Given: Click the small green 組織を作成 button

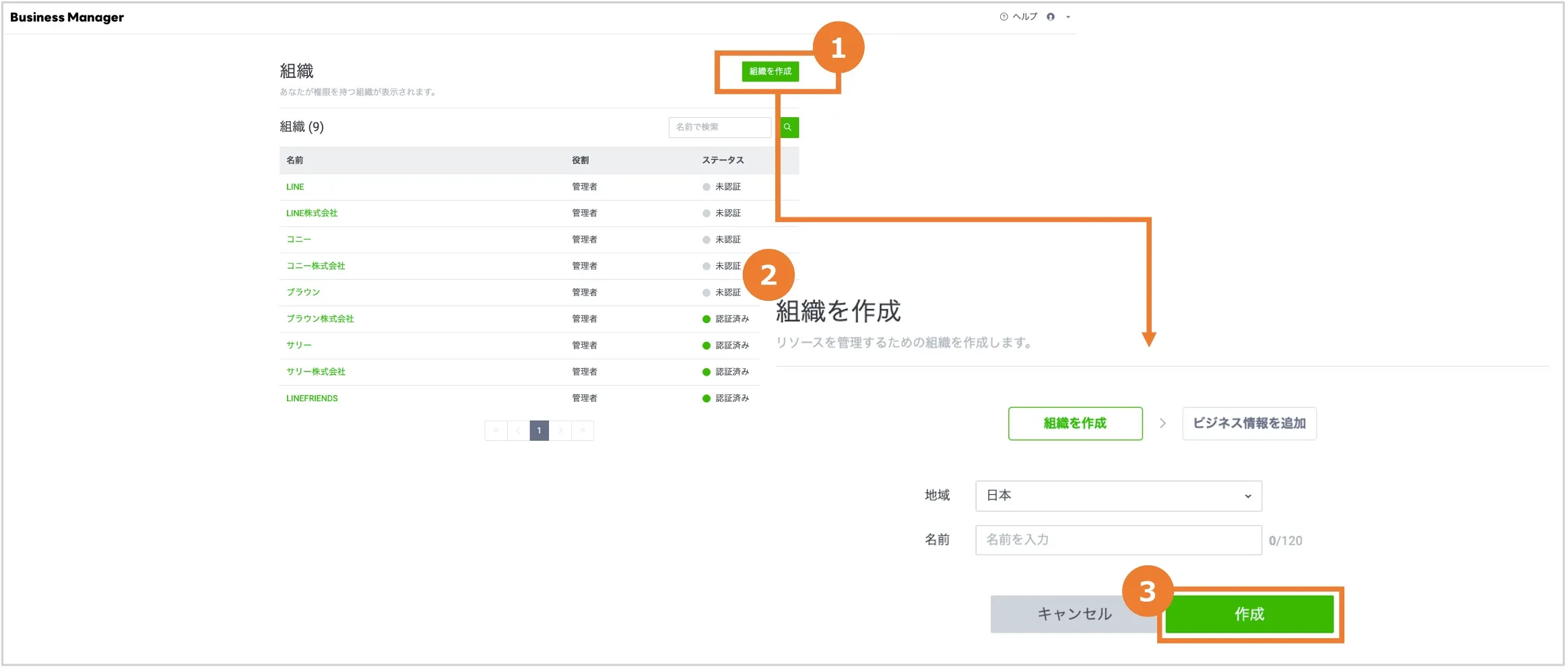Looking at the screenshot, I should tap(770, 71).
